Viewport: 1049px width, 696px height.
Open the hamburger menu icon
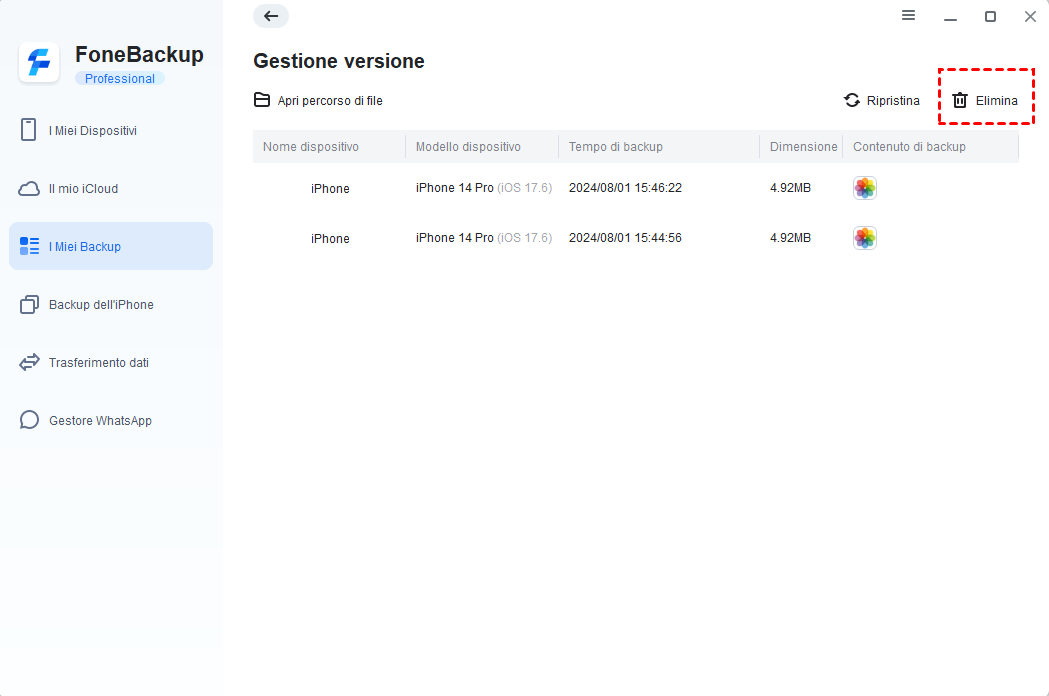[x=908, y=16]
